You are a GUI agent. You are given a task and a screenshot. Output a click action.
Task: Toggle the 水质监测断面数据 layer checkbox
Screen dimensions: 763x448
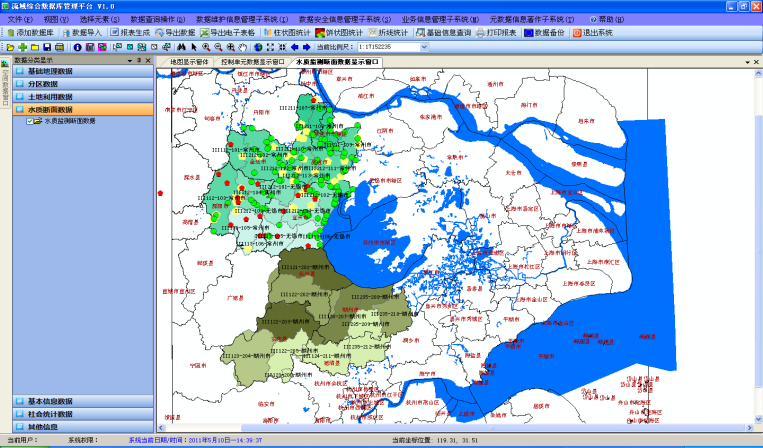(29, 121)
